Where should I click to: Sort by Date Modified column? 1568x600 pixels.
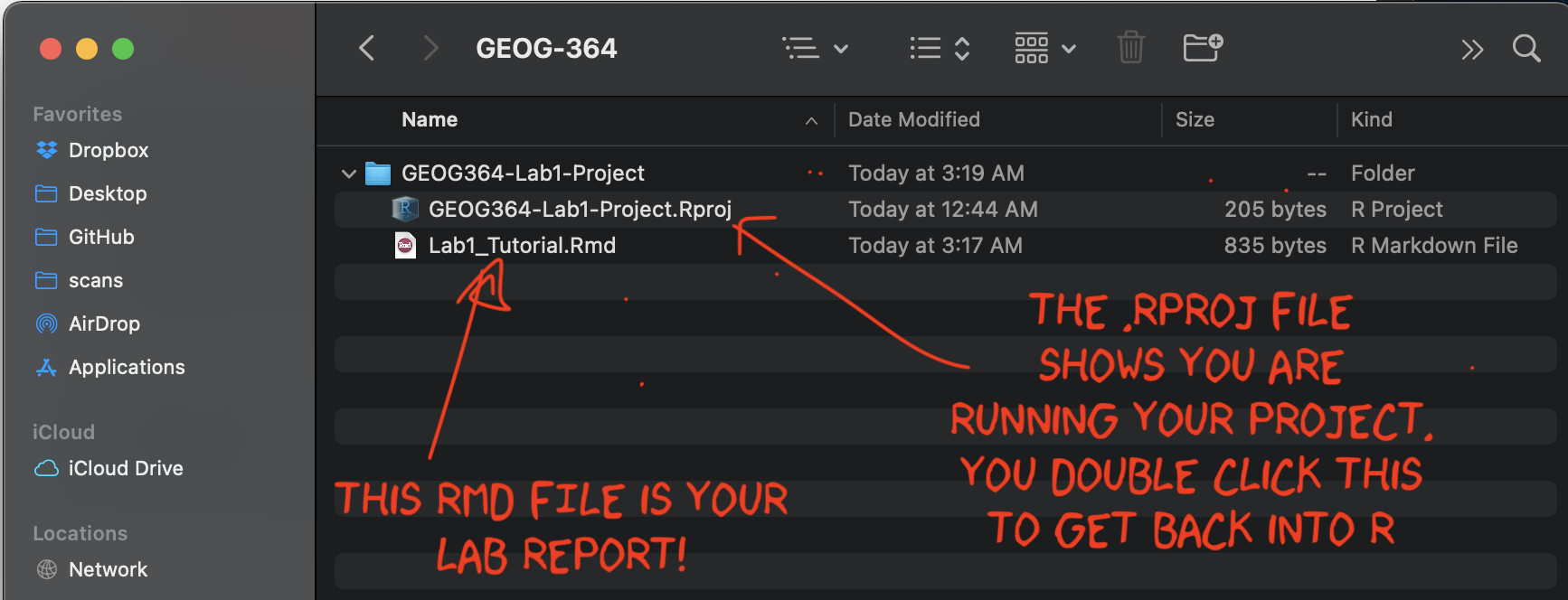913,120
